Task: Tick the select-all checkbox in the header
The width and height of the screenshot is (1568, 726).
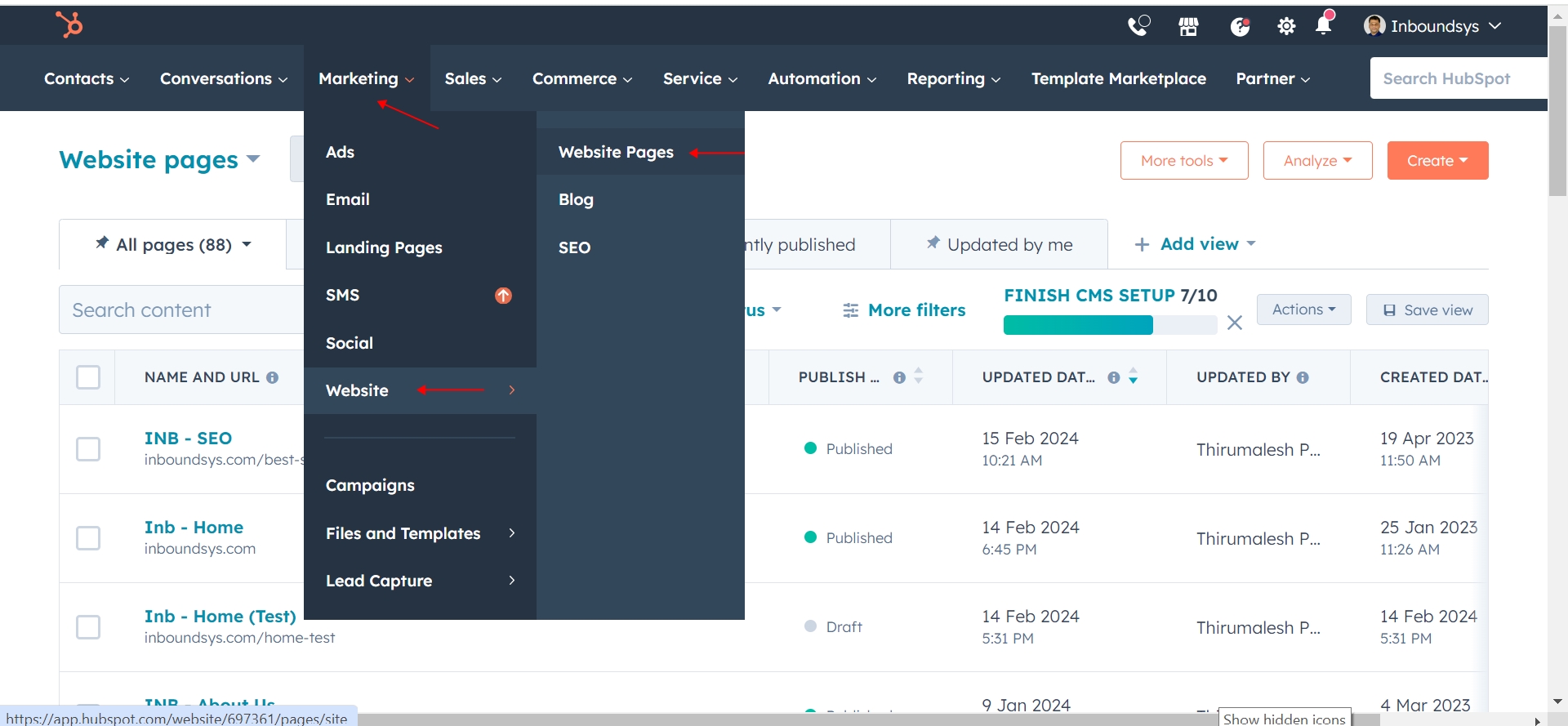Action: pyautogui.click(x=88, y=377)
